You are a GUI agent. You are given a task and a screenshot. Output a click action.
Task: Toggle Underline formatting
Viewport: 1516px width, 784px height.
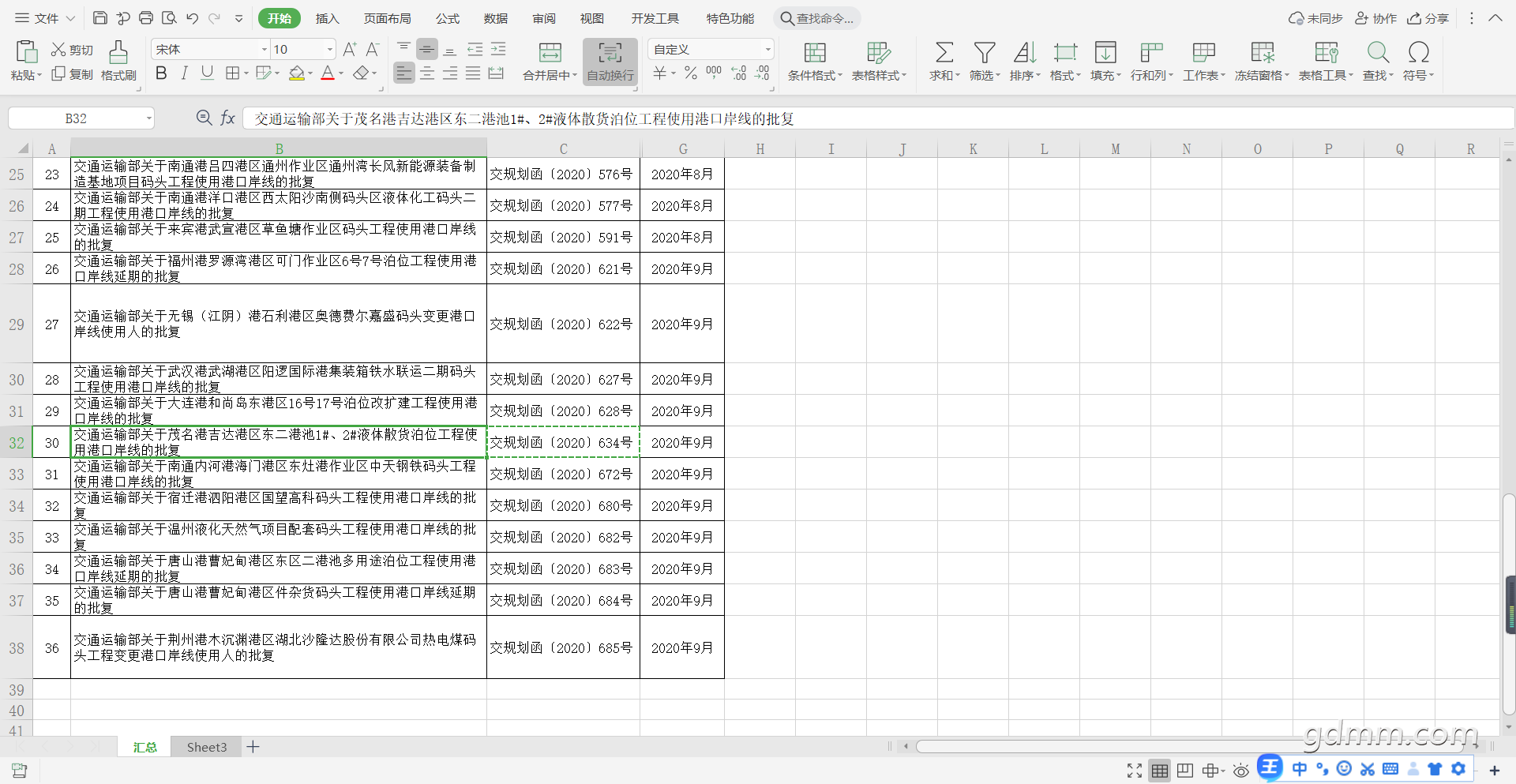tap(207, 73)
